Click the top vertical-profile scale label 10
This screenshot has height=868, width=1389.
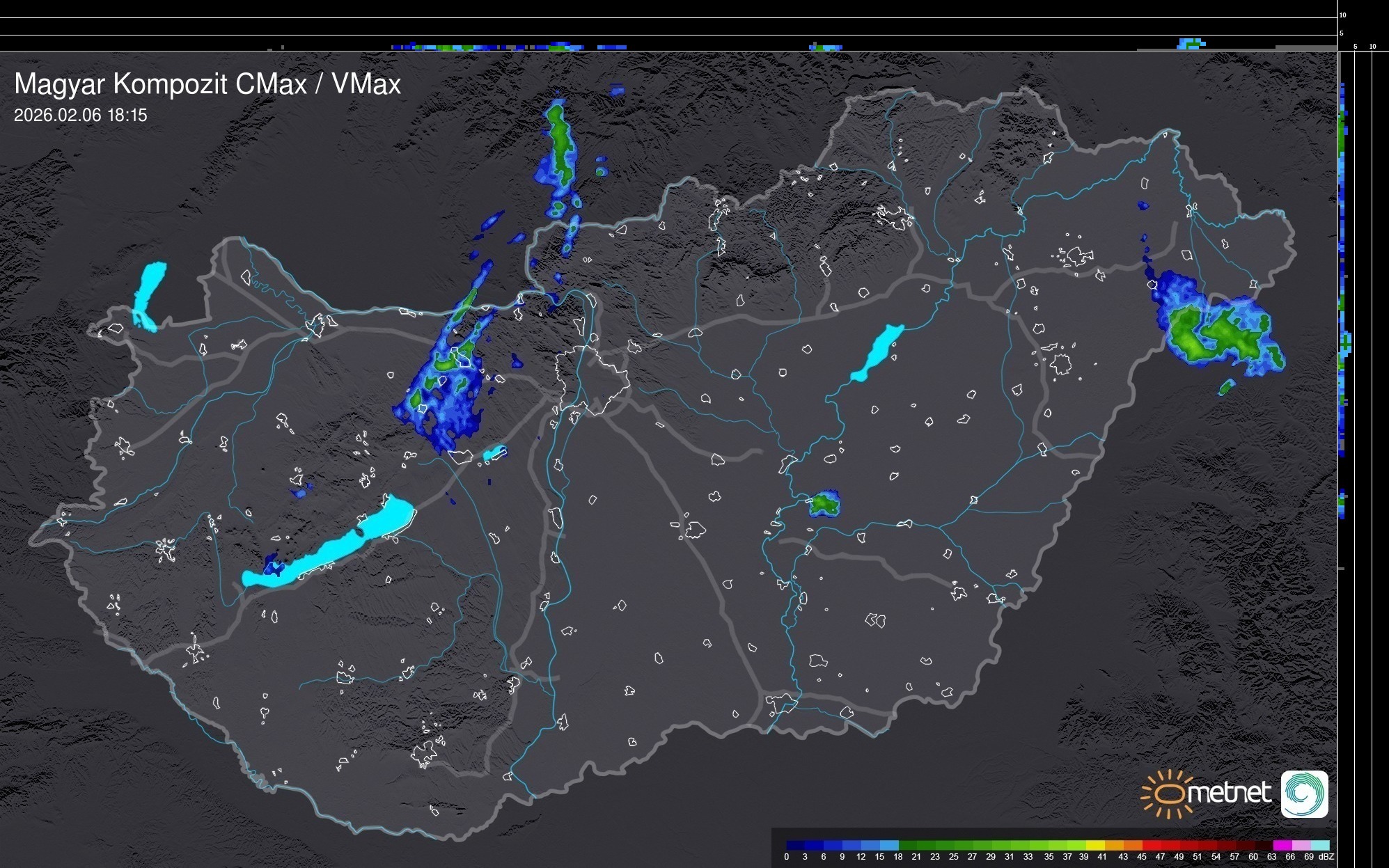(x=1343, y=15)
